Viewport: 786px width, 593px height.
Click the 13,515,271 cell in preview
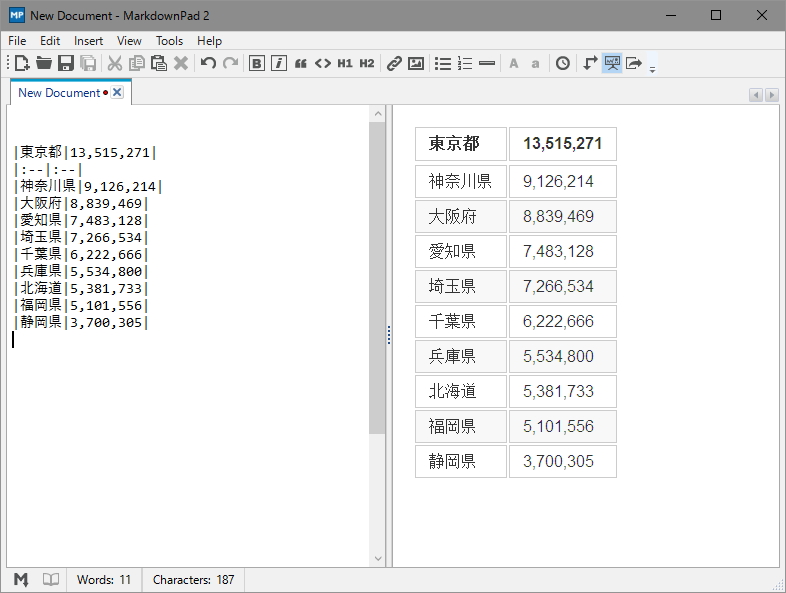click(563, 144)
